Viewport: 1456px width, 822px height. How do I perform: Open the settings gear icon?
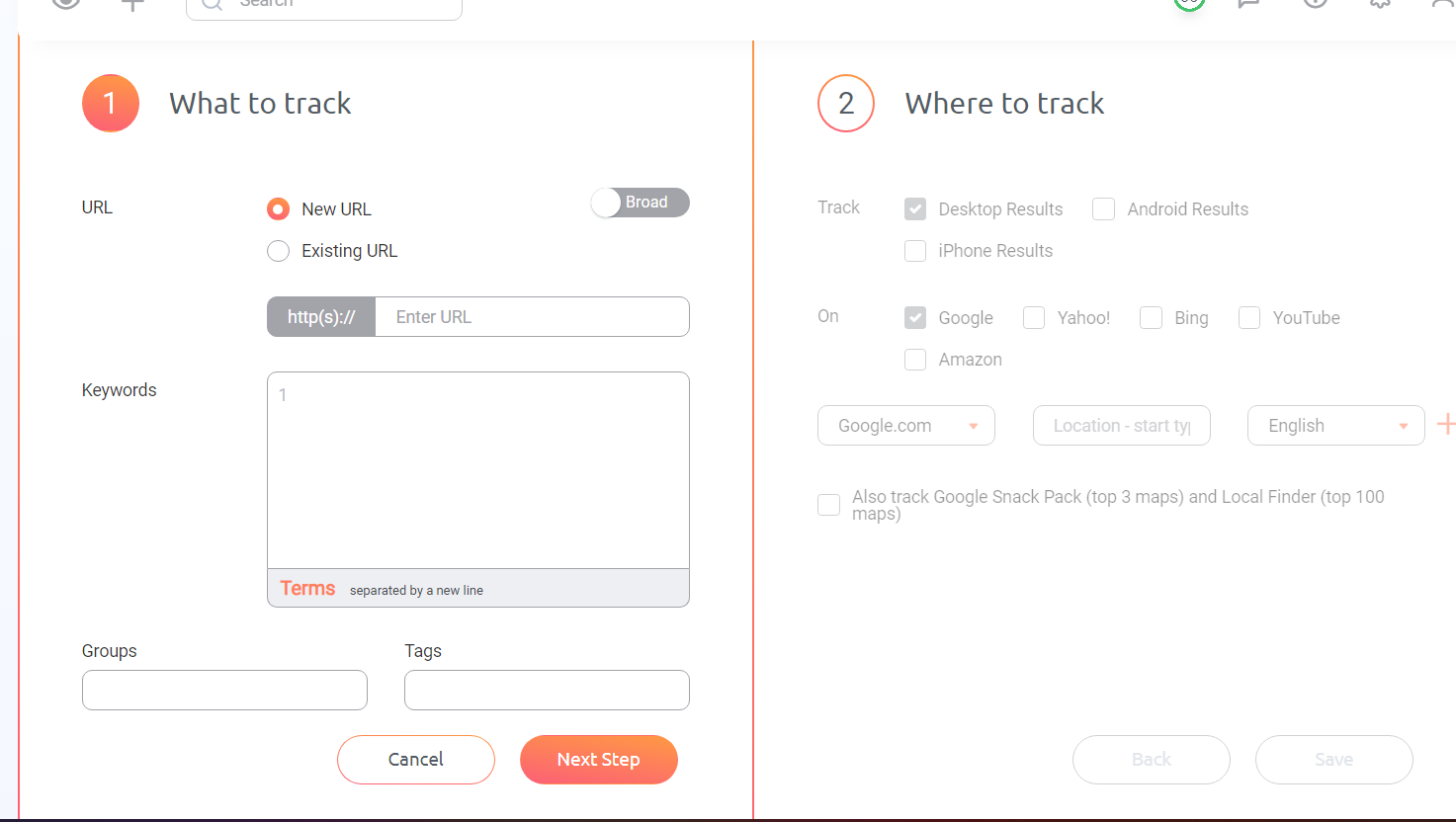tap(1380, 3)
